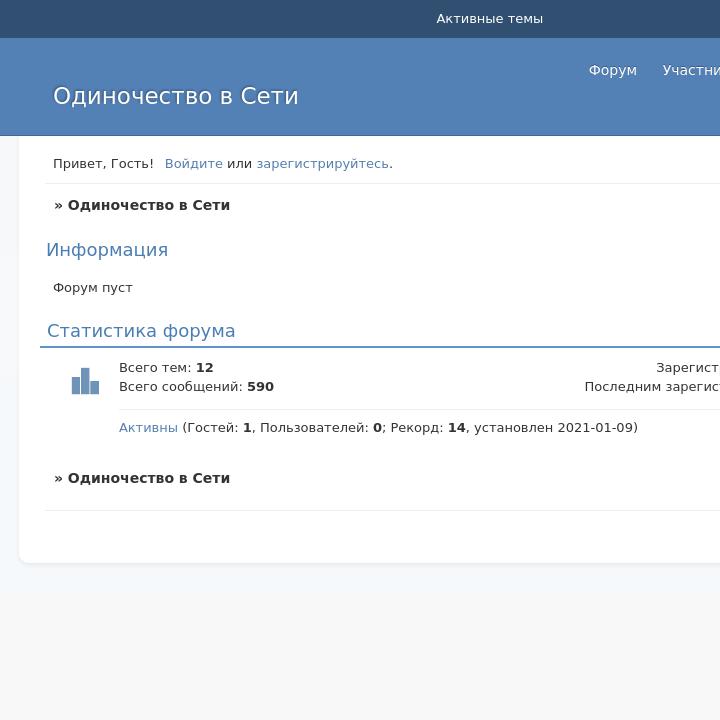Open the Активные темы link
This screenshot has height=720, width=720.
(x=489, y=19)
